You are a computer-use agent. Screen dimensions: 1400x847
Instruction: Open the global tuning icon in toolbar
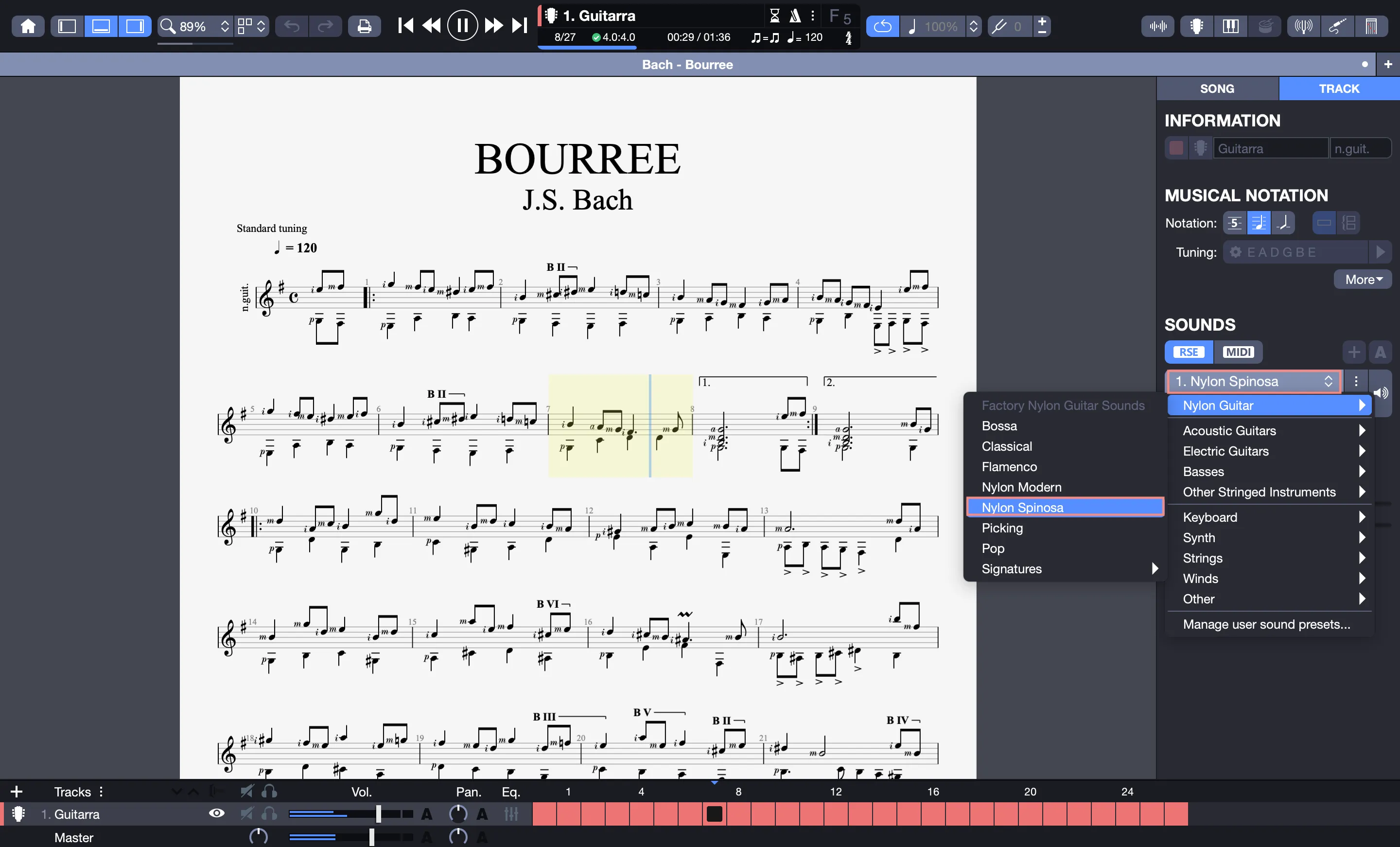click(x=1303, y=26)
